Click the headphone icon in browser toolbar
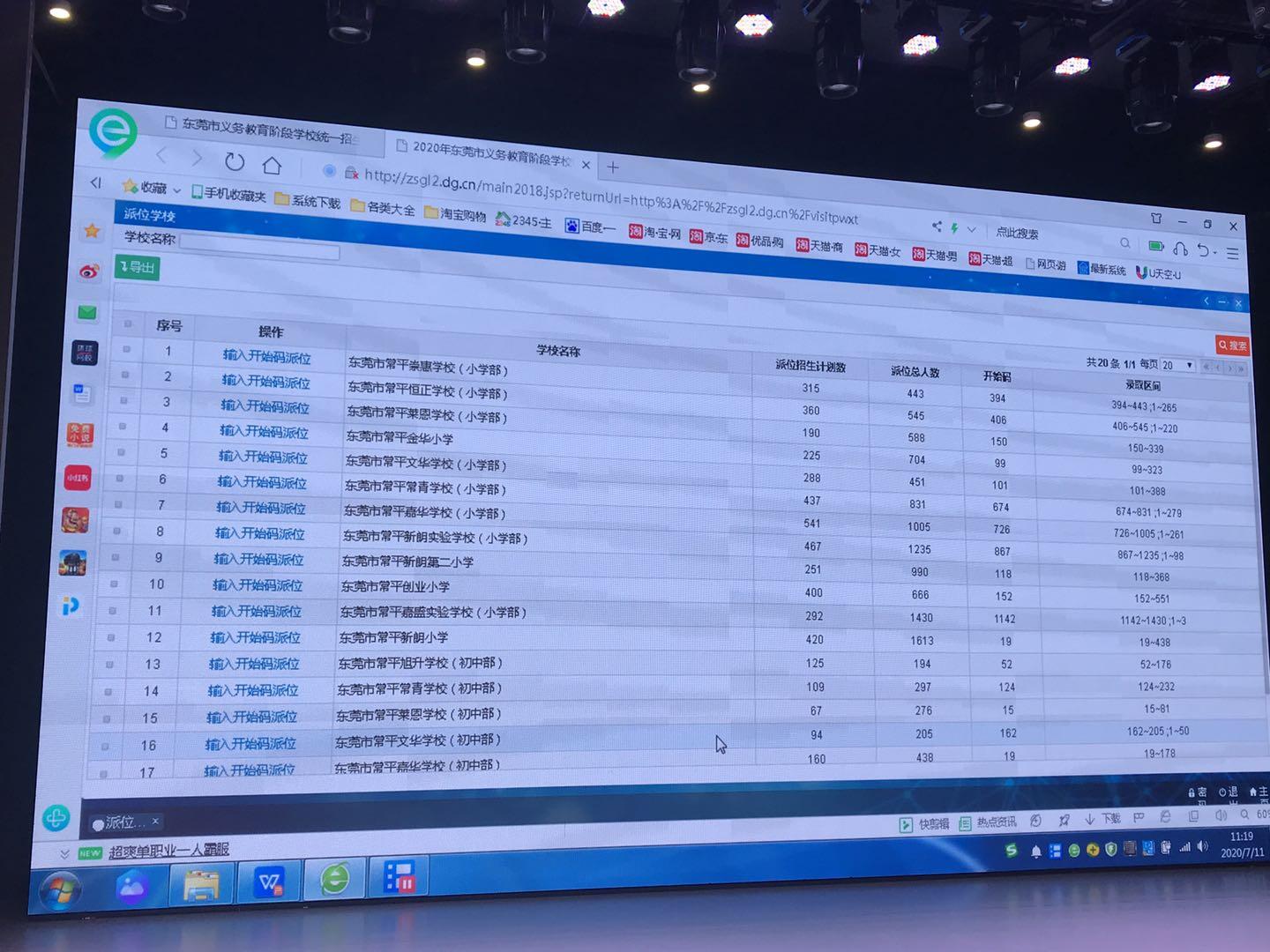Image resolution: width=1270 pixels, height=952 pixels. click(1180, 249)
